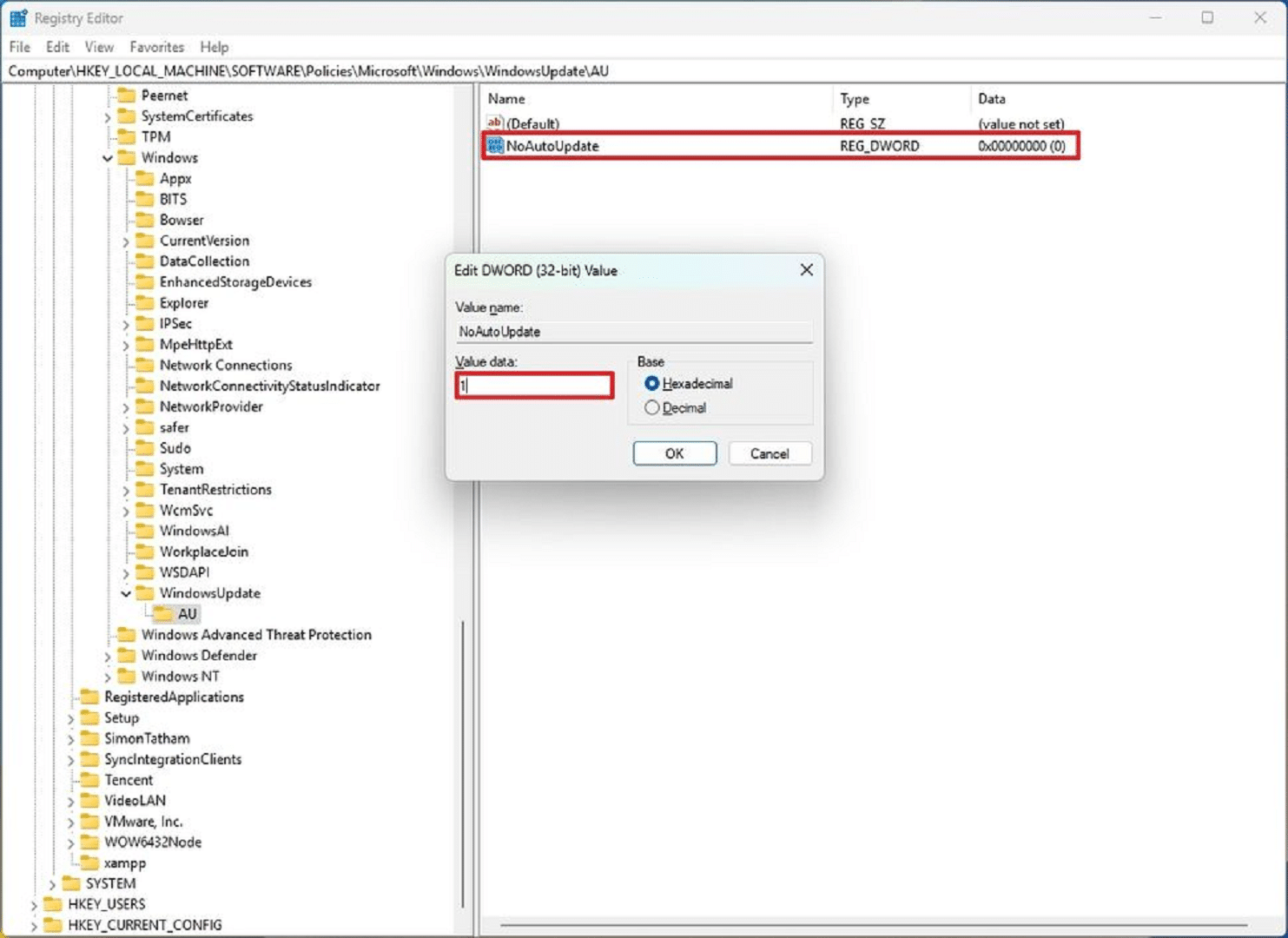
Task: Click the DataCollection folder icon
Action: [x=145, y=261]
